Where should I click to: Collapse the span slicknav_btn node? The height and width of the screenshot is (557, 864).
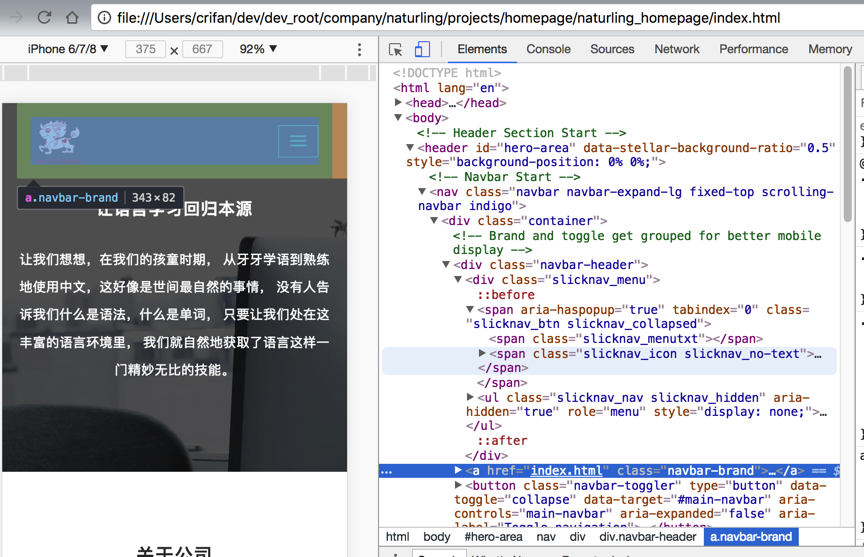(x=470, y=310)
